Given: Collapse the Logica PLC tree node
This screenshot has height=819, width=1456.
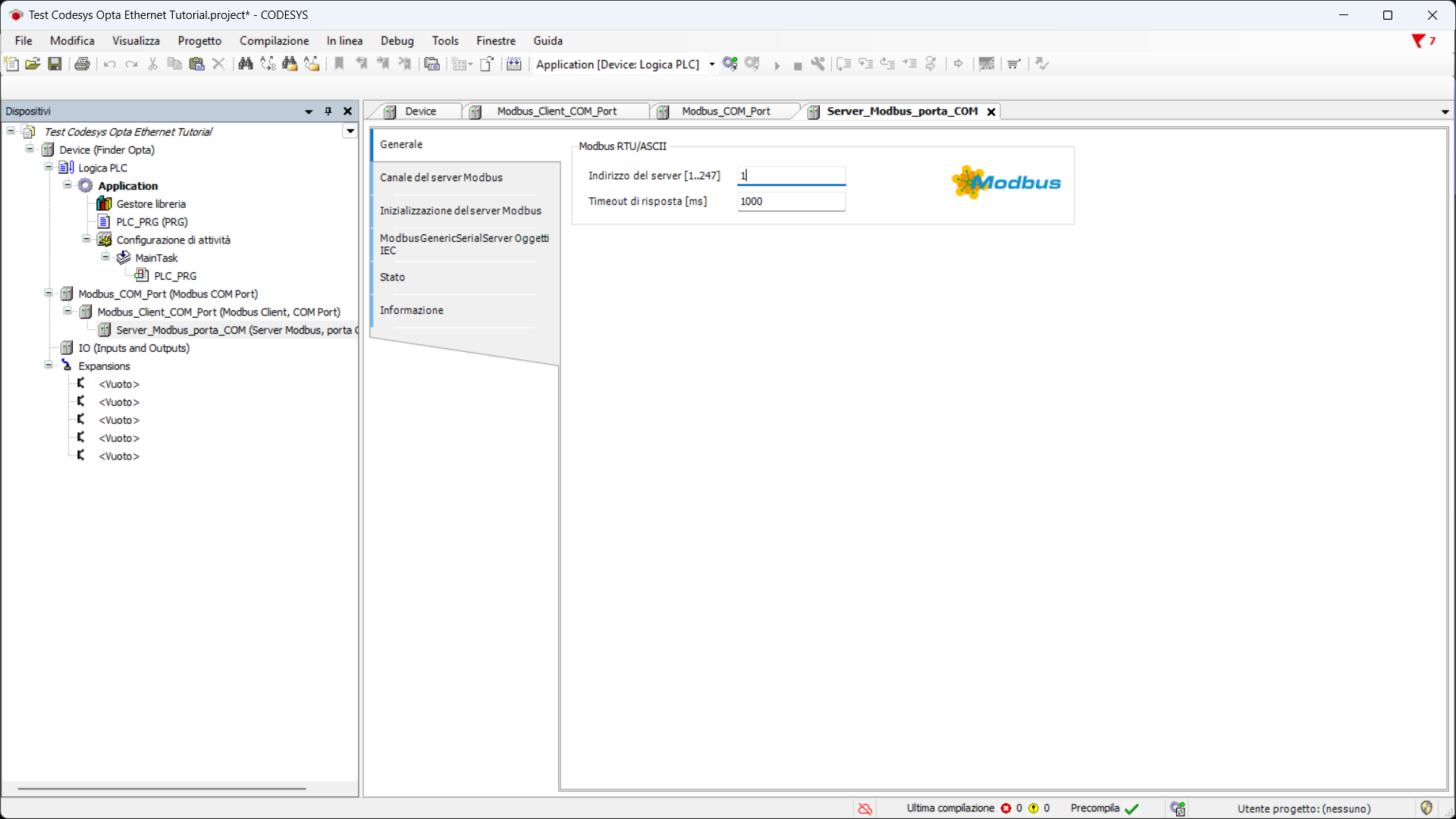Looking at the screenshot, I should coord(49,167).
